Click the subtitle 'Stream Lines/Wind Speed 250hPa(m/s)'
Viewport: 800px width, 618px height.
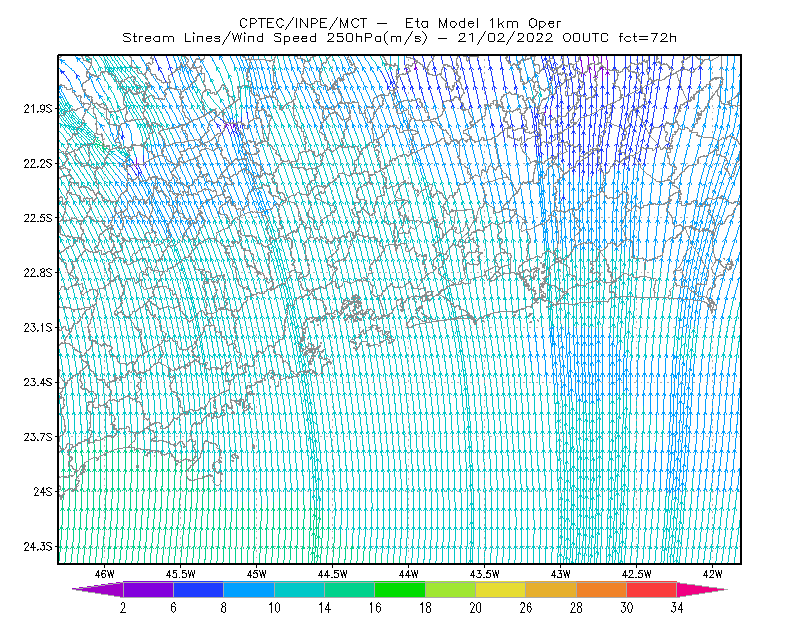tap(274, 38)
